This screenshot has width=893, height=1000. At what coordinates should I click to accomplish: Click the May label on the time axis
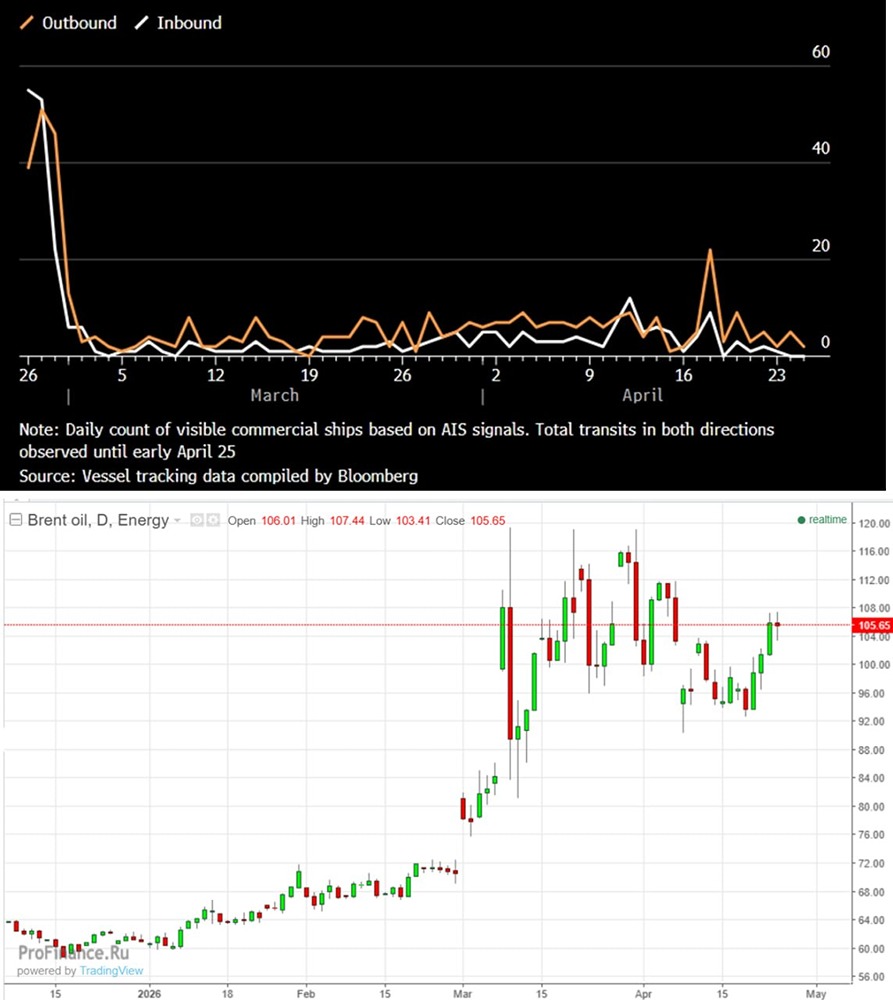click(816, 994)
